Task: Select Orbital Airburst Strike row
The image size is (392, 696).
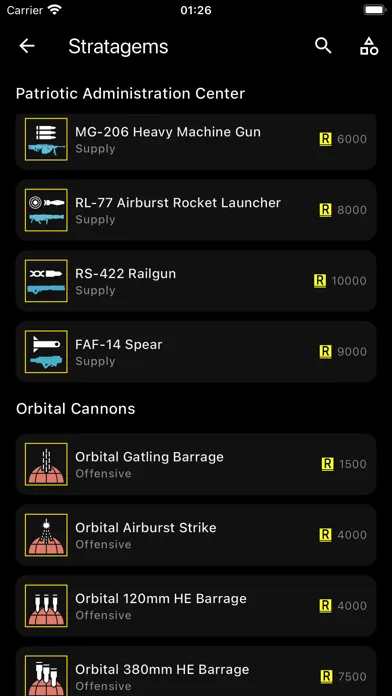Action: 196,535
